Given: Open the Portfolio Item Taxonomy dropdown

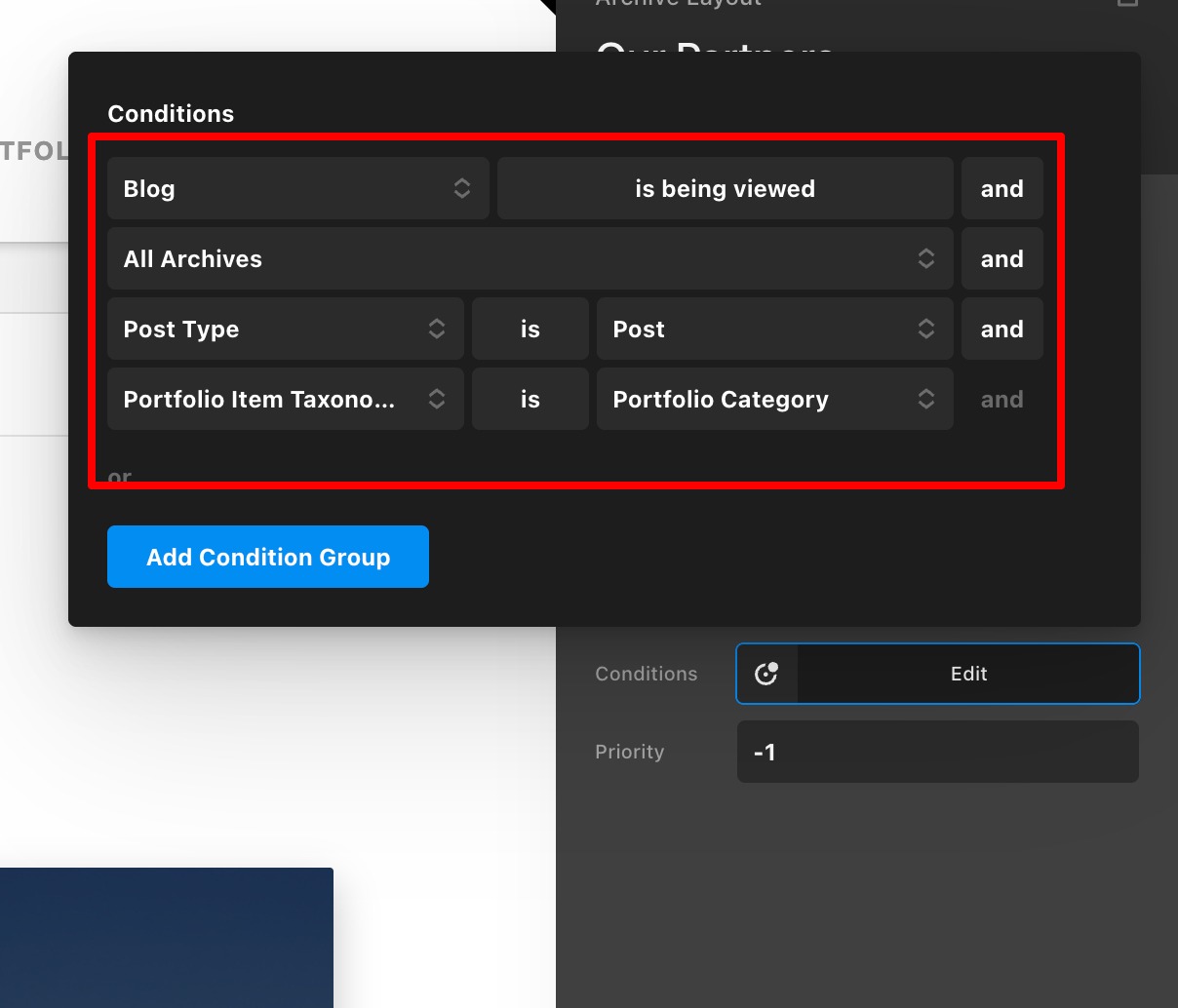Looking at the screenshot, I should (x=285, y=400).
